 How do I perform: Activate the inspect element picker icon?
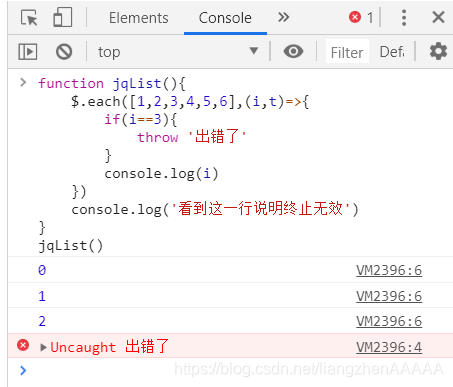pos(29,17)
